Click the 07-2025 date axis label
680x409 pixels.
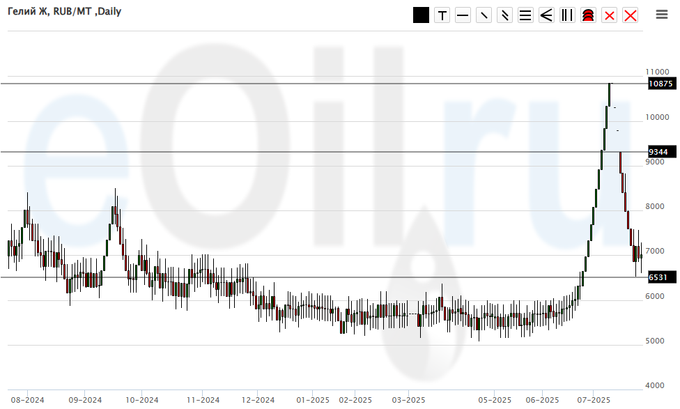pyautogui.click(x=594, y=398)
